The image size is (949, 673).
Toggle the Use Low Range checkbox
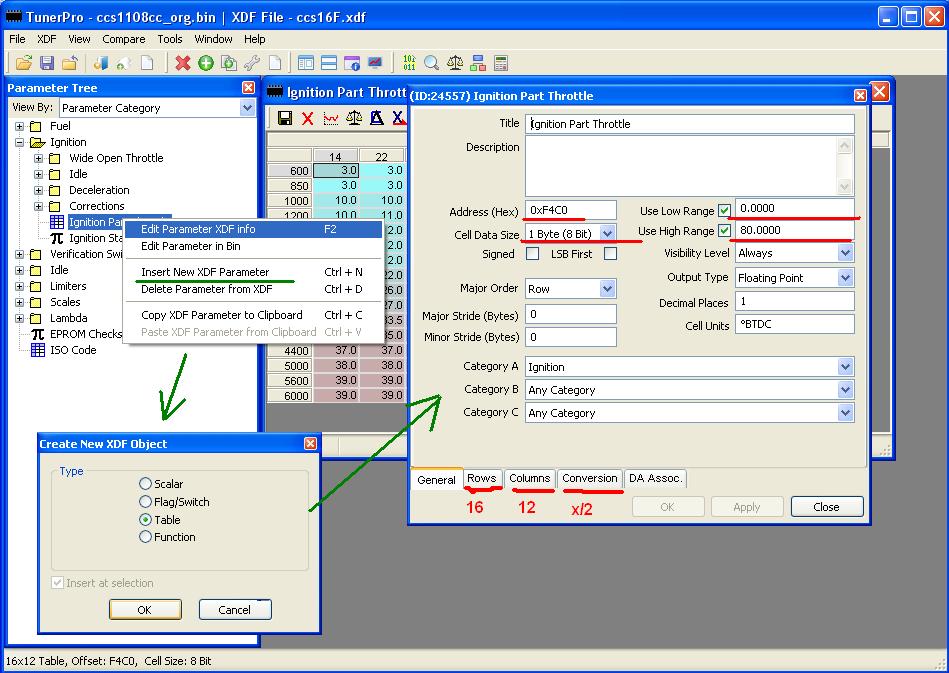724,211
